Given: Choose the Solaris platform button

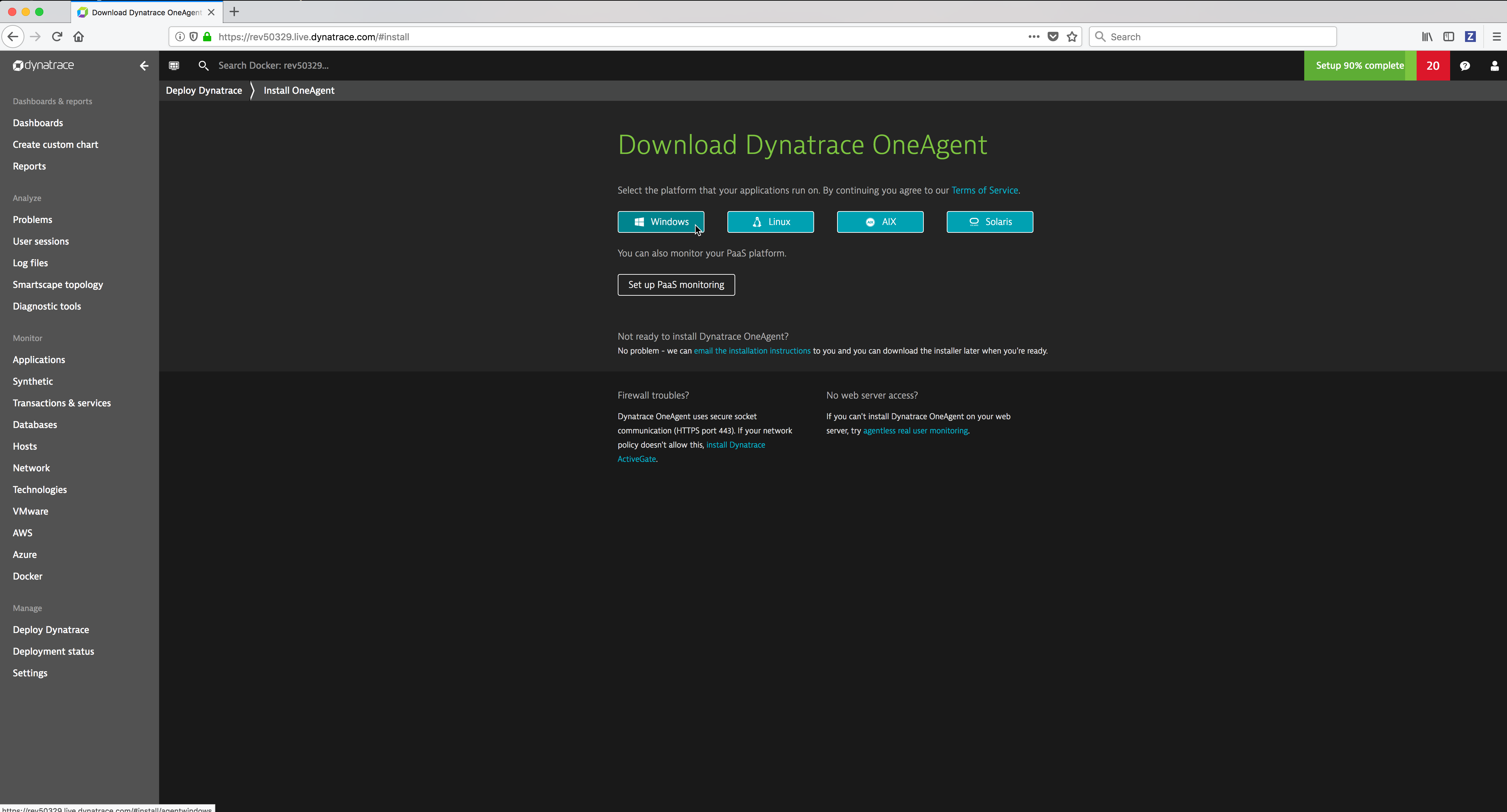Looking at the screenshot, I should point(990,222).
